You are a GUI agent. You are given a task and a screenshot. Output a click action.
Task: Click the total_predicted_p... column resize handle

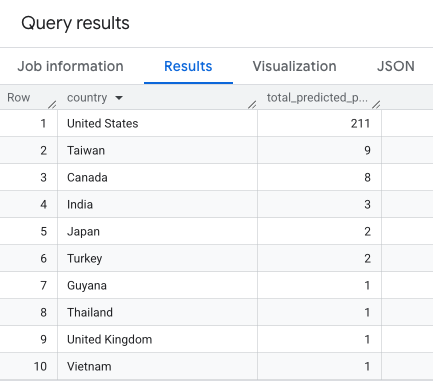(376, 105)
